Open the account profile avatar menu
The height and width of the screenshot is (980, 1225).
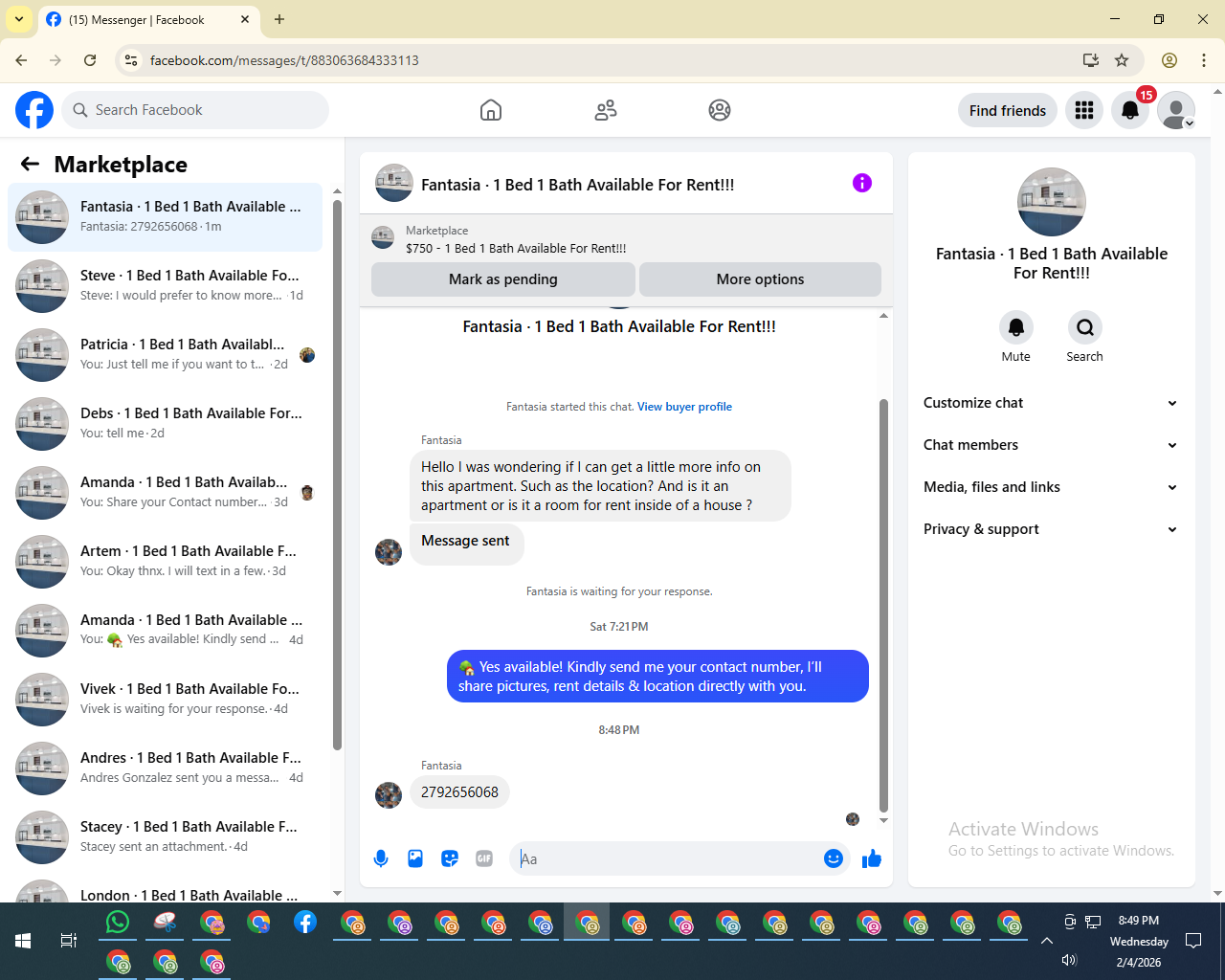[x=1176, y=110]
